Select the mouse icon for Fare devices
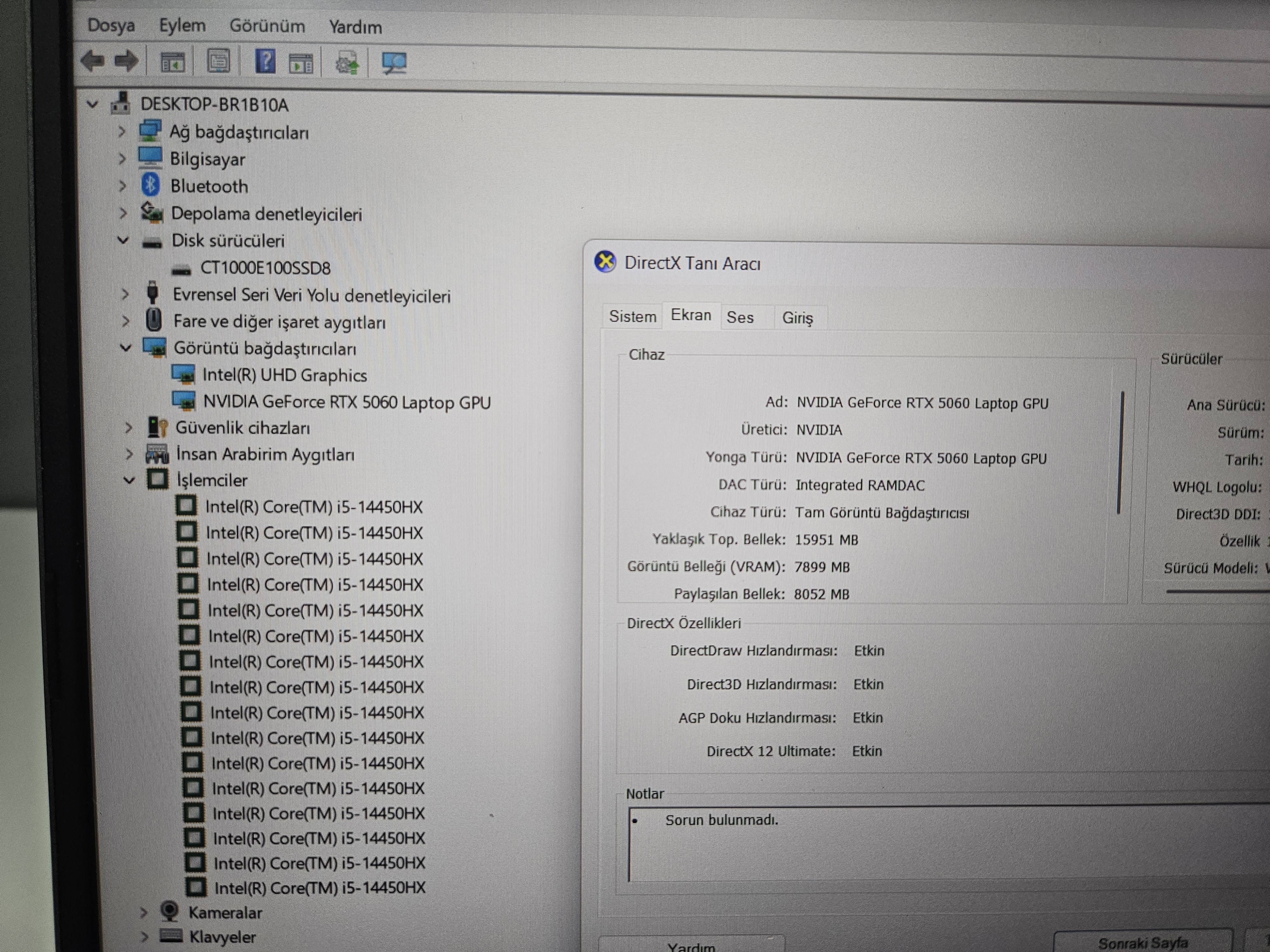The width and height of the screenshot is (1270, 952). click(154, 319)
